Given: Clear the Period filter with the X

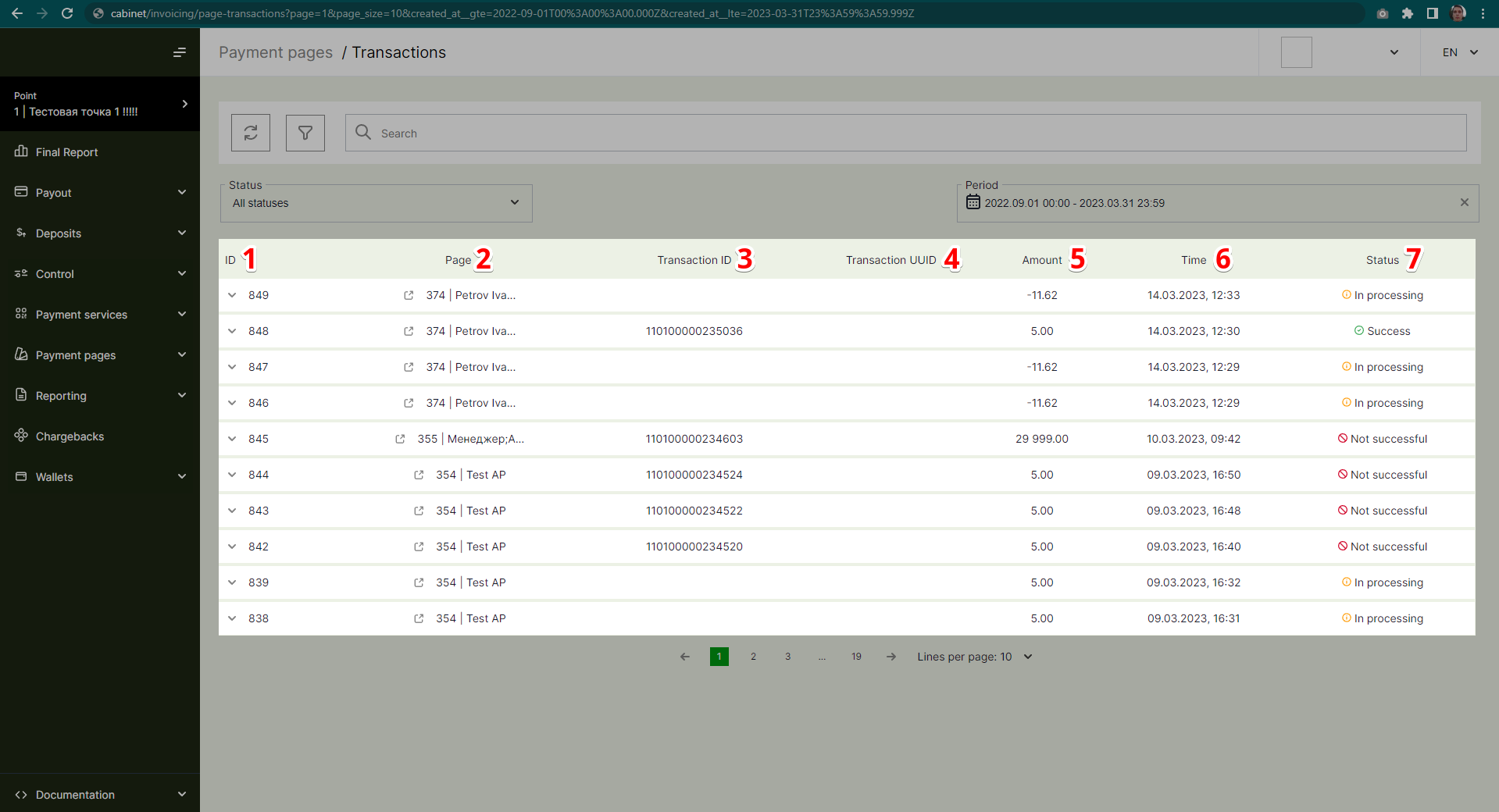Looking at the screenshot, I should [x=1465, y=202].
